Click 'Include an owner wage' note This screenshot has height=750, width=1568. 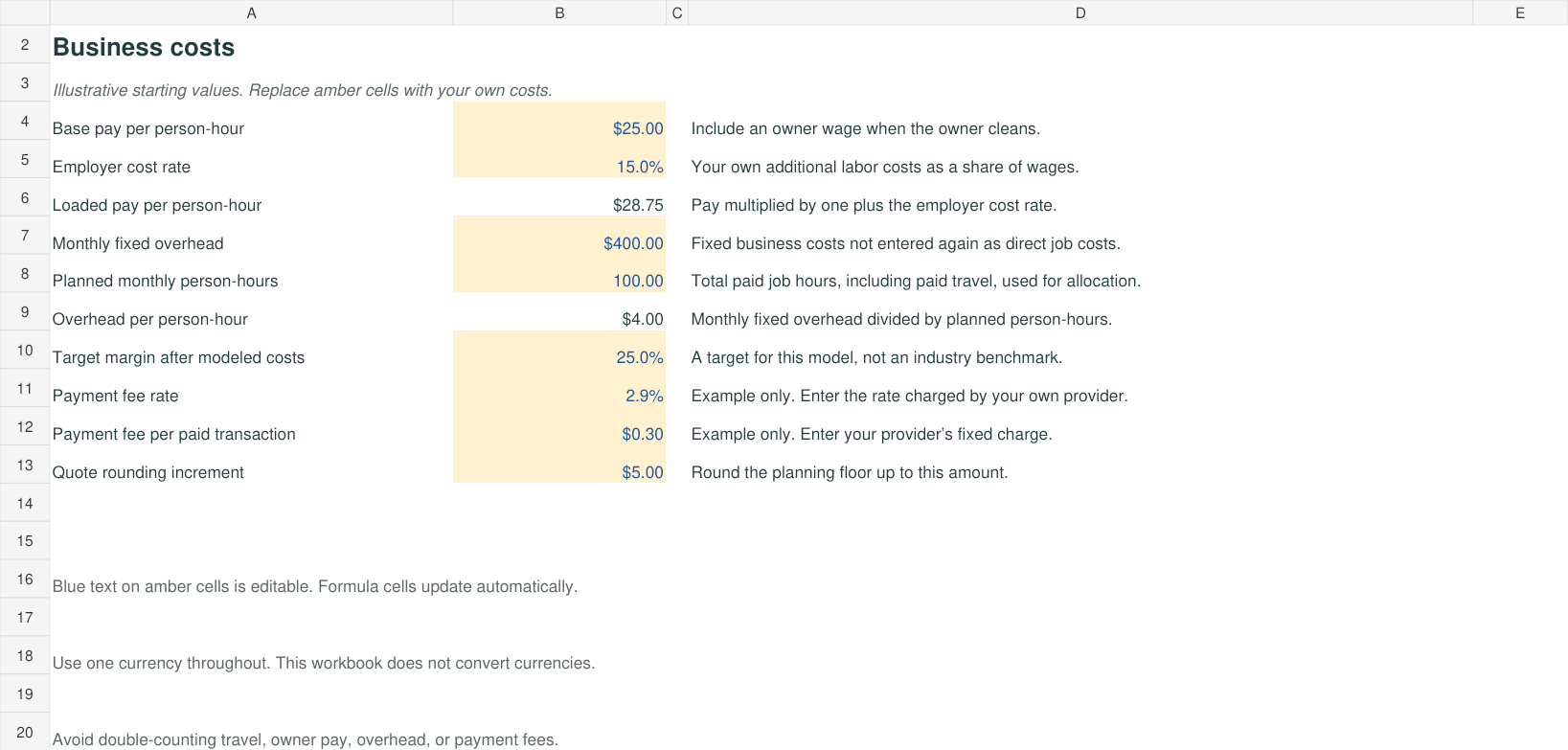(866, 128)
